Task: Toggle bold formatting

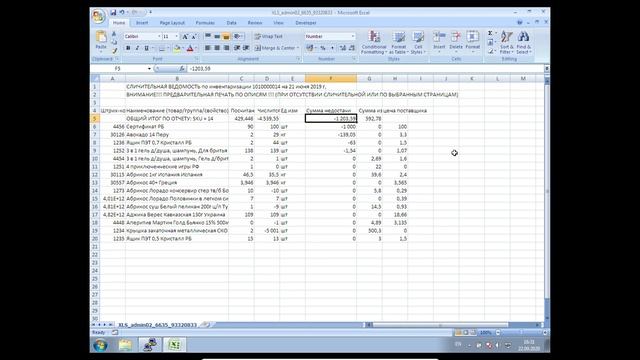Action: (128, 48)
